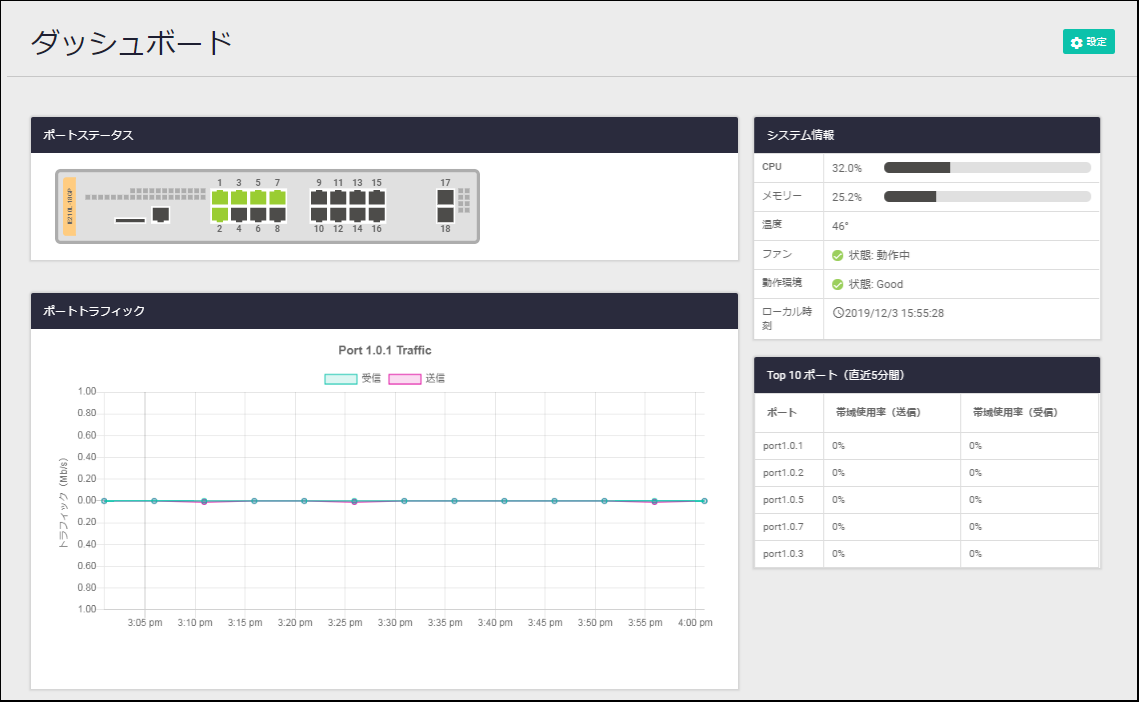Click the console port on the switch

pos(160,215)
